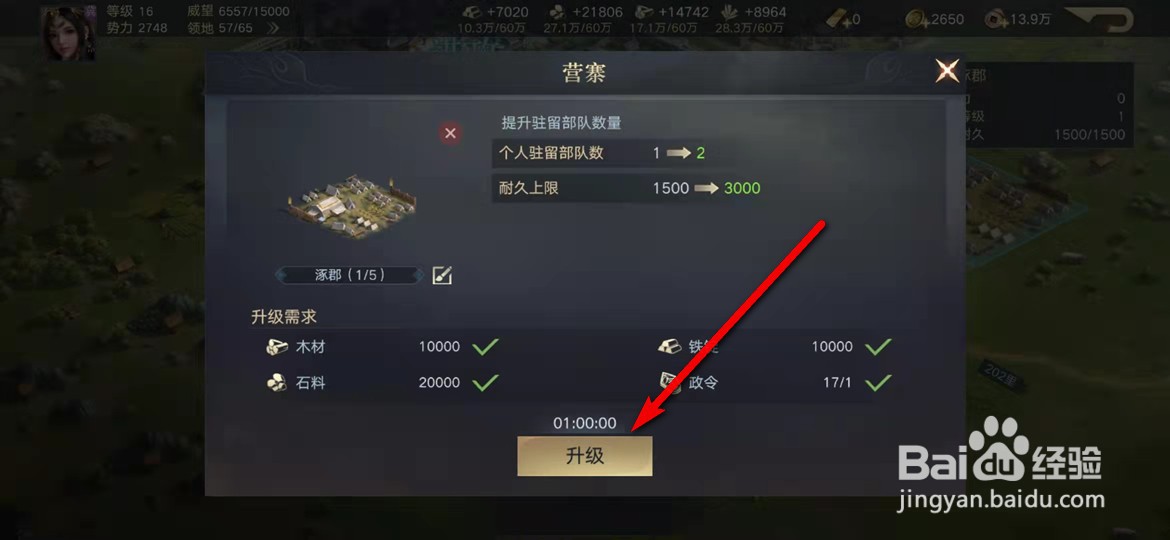Close the 营寨 dialog with the X
This screenshot has height=540, width=1170.
coord(948,72)
